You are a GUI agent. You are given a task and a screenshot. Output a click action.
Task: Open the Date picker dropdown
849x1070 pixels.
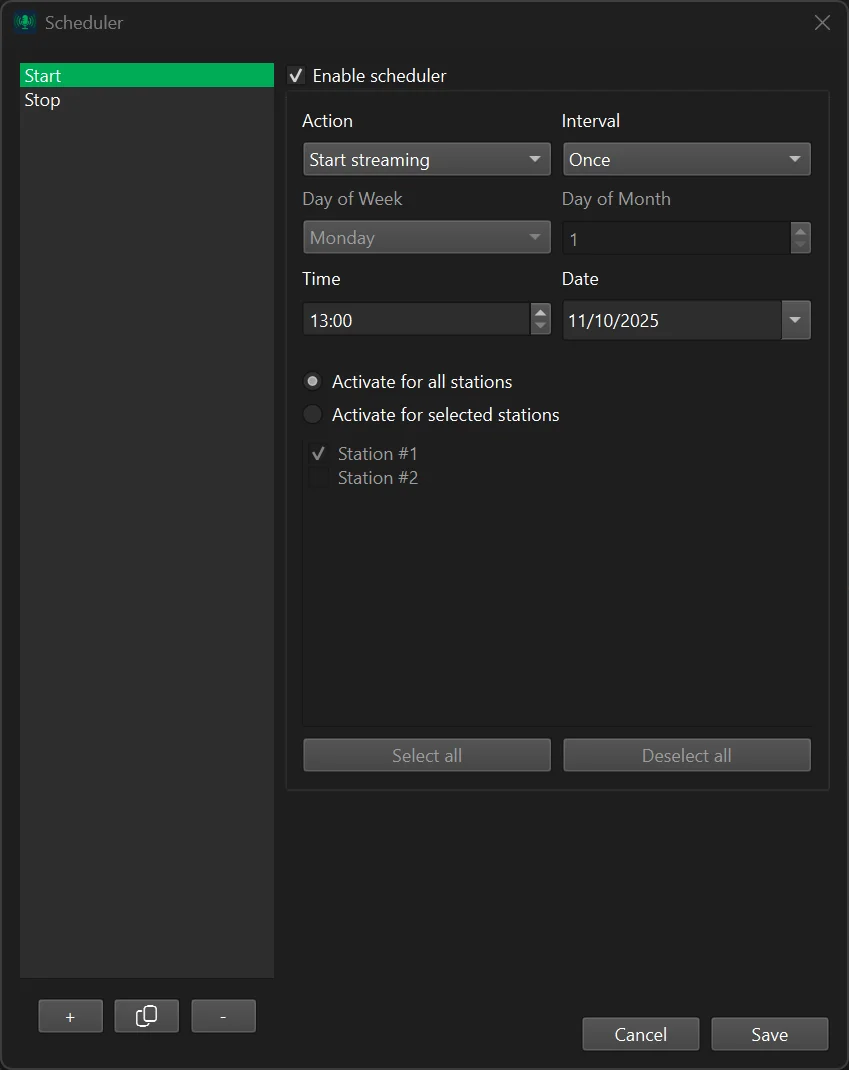[x=795, y=319]
